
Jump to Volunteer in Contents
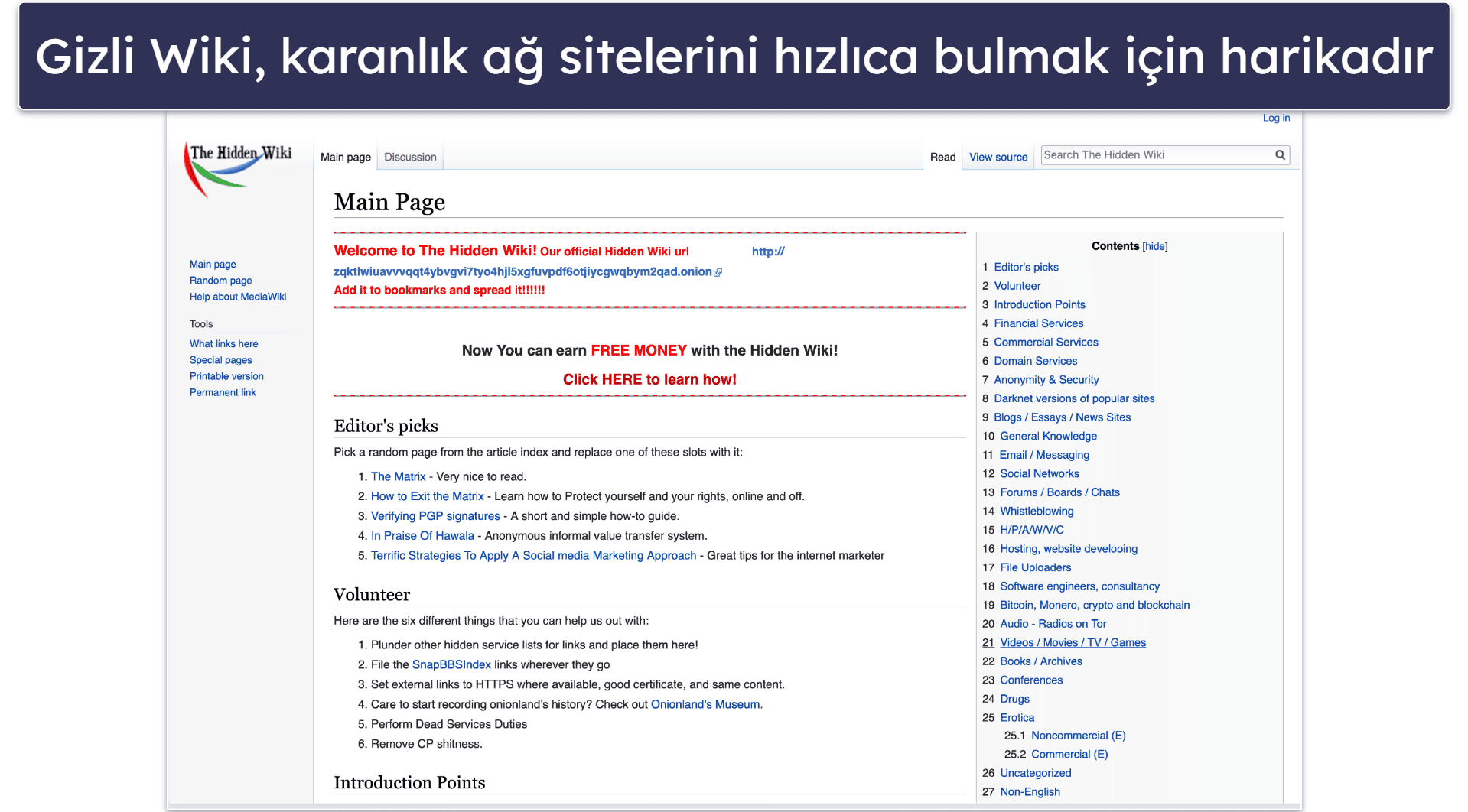1017,286
